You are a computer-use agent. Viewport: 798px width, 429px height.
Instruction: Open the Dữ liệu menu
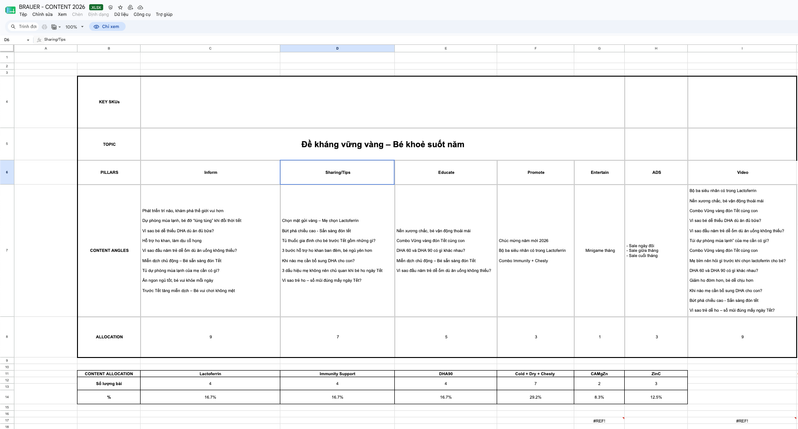(x=121, y=14)
